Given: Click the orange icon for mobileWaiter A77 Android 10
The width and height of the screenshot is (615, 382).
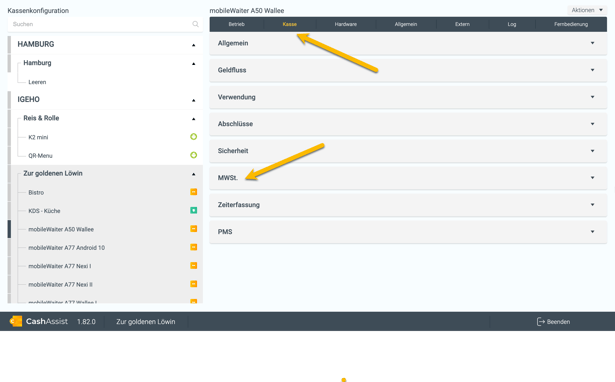Looking at the screenshot, I should (193, 247).
